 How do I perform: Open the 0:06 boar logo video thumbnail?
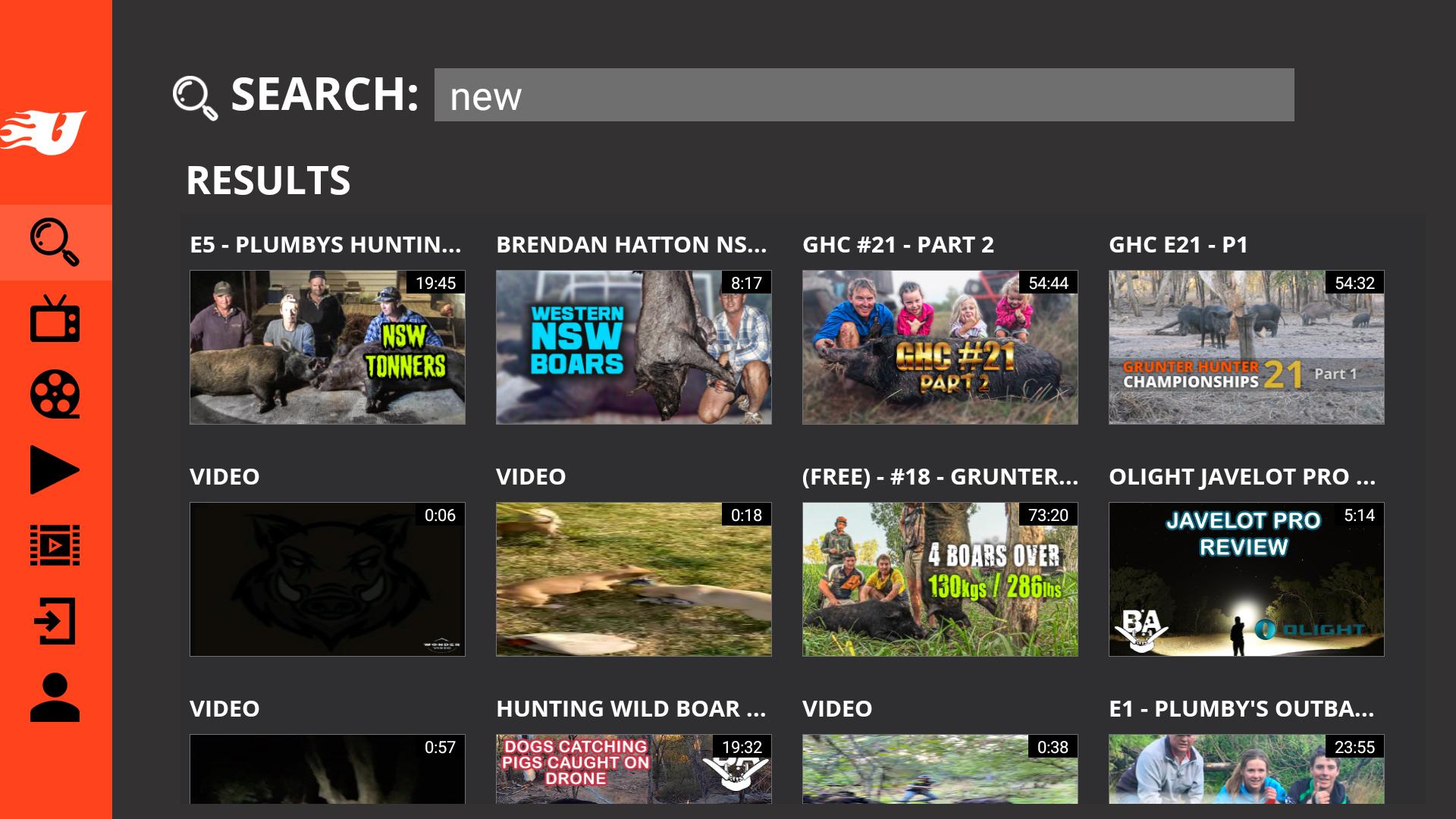[x=328, y=579]
